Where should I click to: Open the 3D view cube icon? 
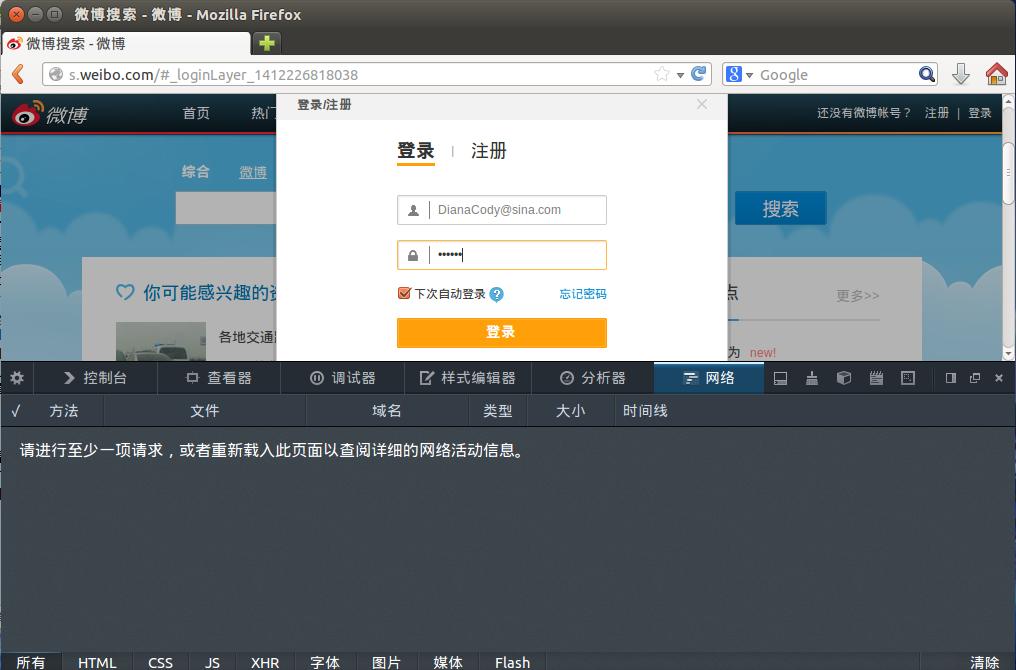[x=844, y=378]
